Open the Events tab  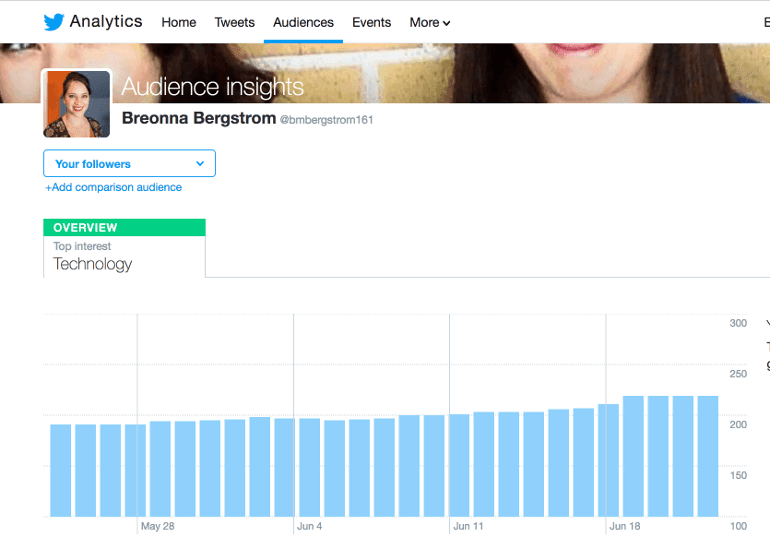click(x=371, y=23)
